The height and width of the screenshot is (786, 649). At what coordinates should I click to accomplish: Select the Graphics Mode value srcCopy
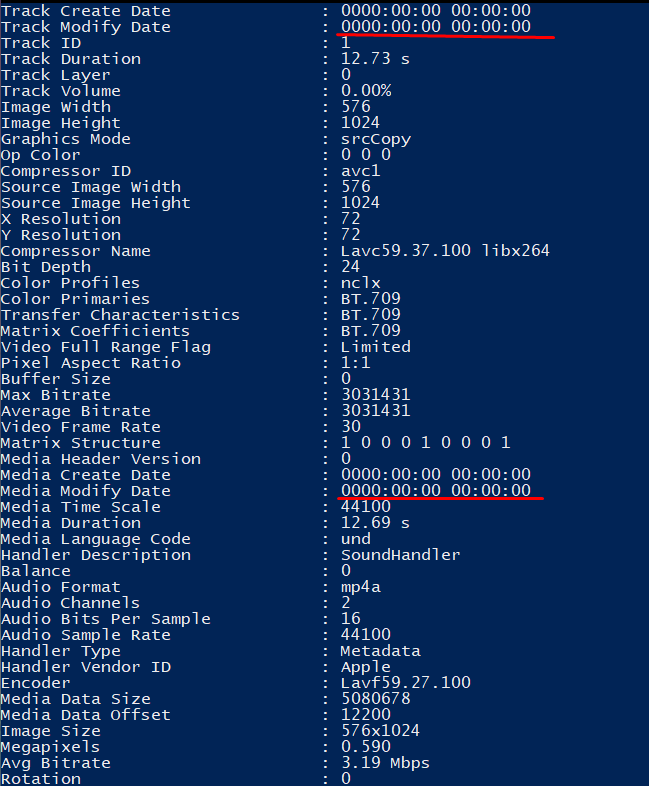click(x=376, y=139)
